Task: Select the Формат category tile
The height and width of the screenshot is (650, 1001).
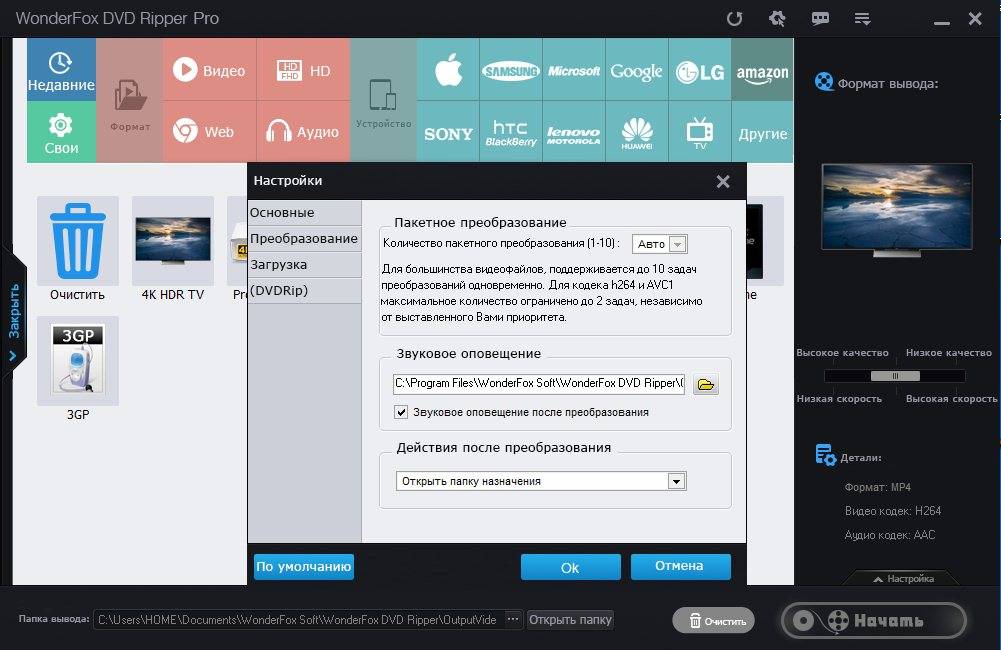Action: click(130, 100)
